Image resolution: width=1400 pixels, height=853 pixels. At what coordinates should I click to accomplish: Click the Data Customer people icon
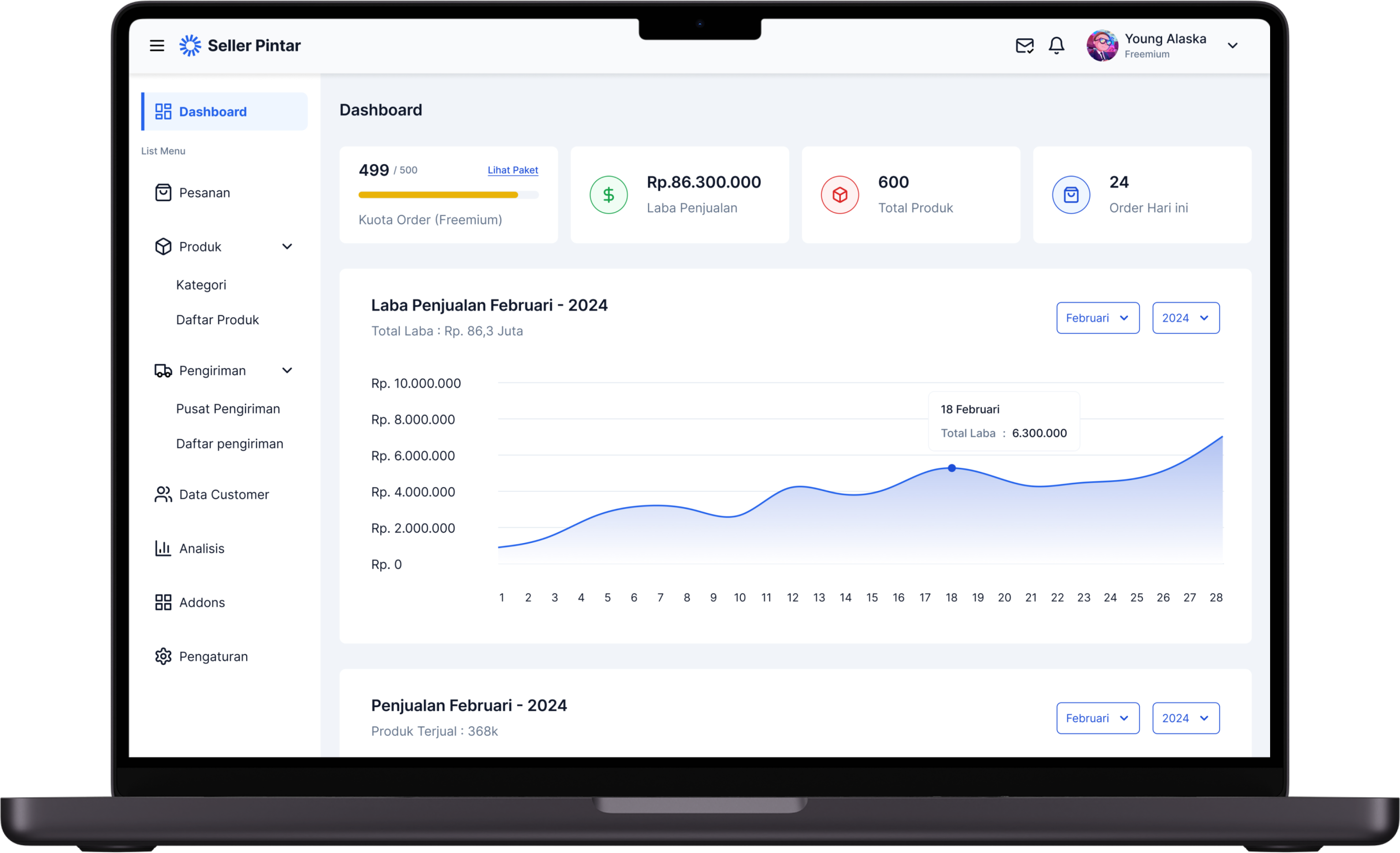(163, 494)
